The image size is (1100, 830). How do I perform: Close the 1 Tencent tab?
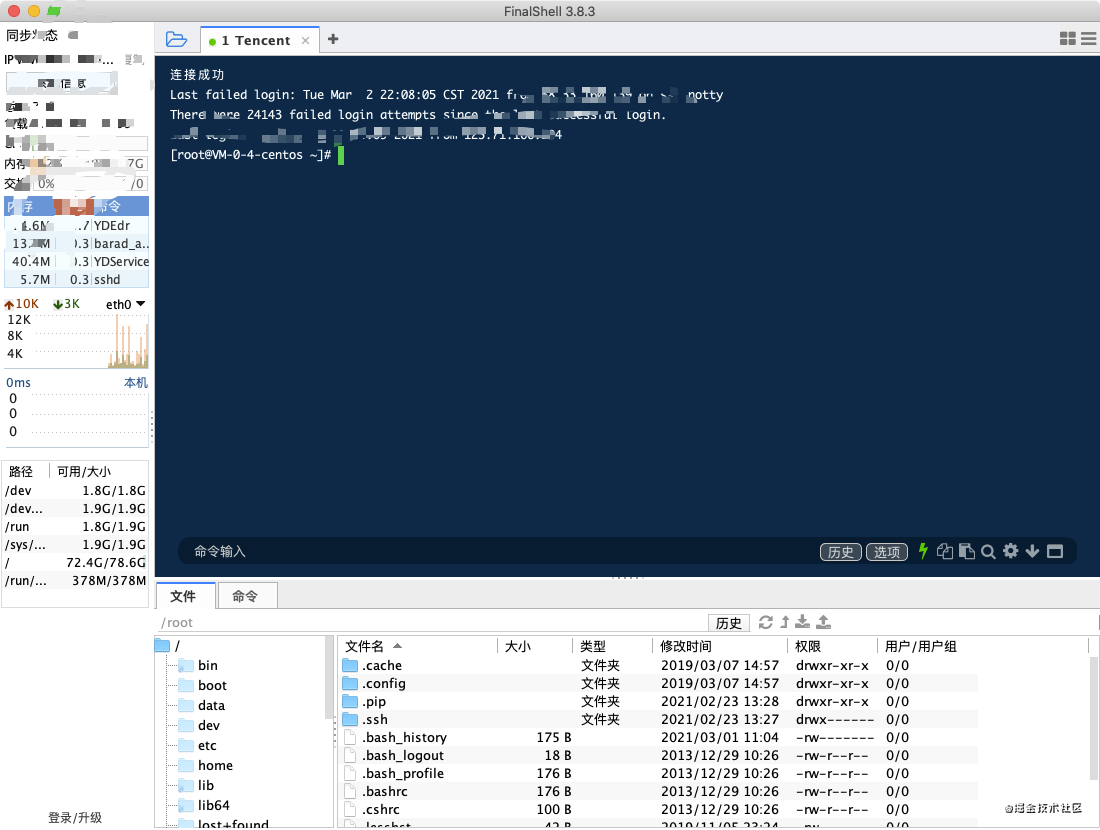(x=305, y=41)
